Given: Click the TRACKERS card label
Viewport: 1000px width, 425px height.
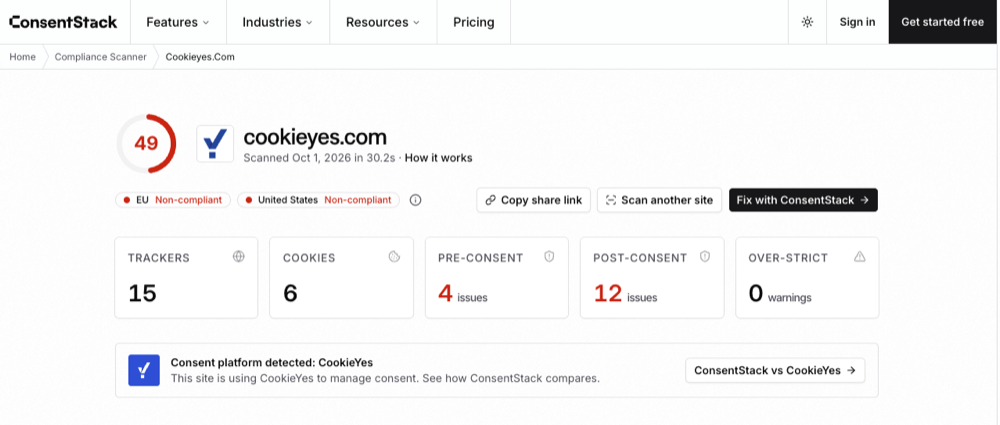Looking at the screenshot, I should click(x=159, y=258).
